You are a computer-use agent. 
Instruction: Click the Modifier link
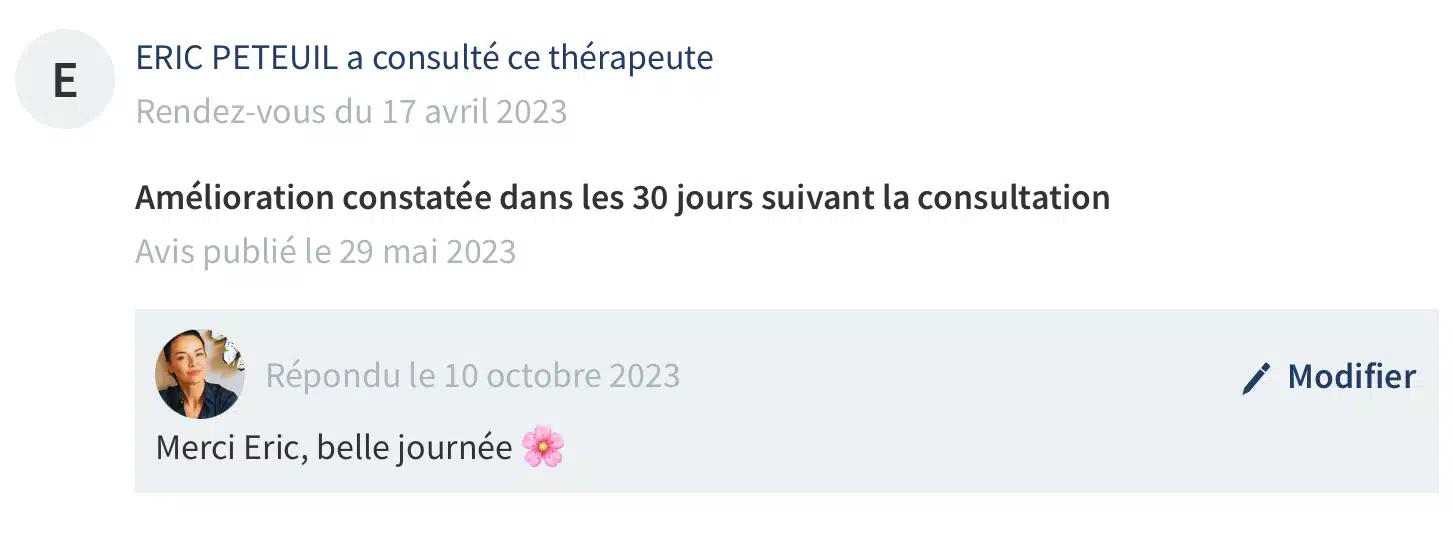tap(1352, 377)
